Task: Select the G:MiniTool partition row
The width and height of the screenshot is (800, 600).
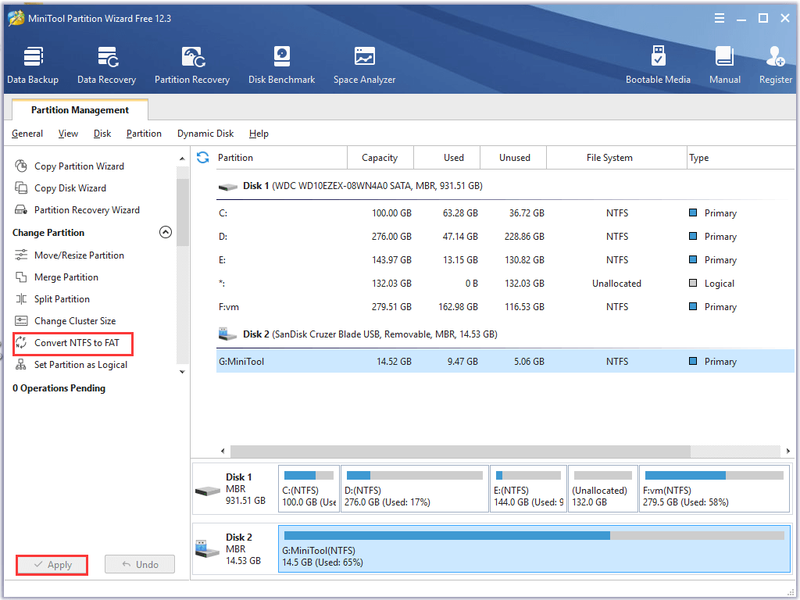Action: pyautogui.click(x=505, y=361)
